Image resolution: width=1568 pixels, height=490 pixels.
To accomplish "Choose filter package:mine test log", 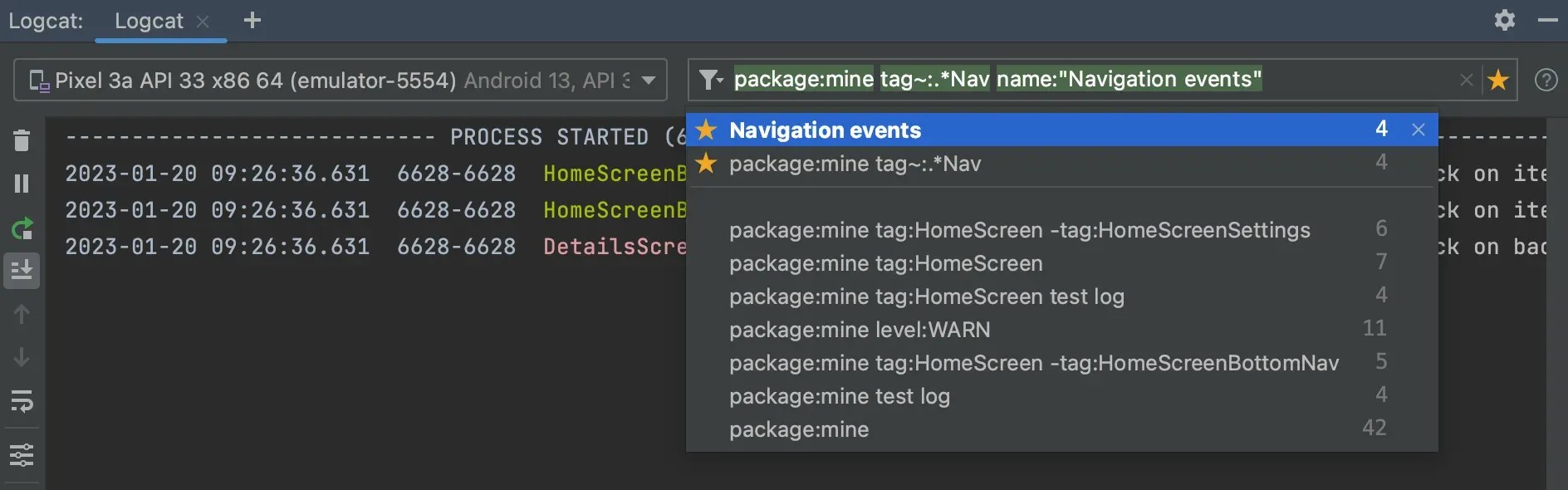I will tap(1062, 396).
